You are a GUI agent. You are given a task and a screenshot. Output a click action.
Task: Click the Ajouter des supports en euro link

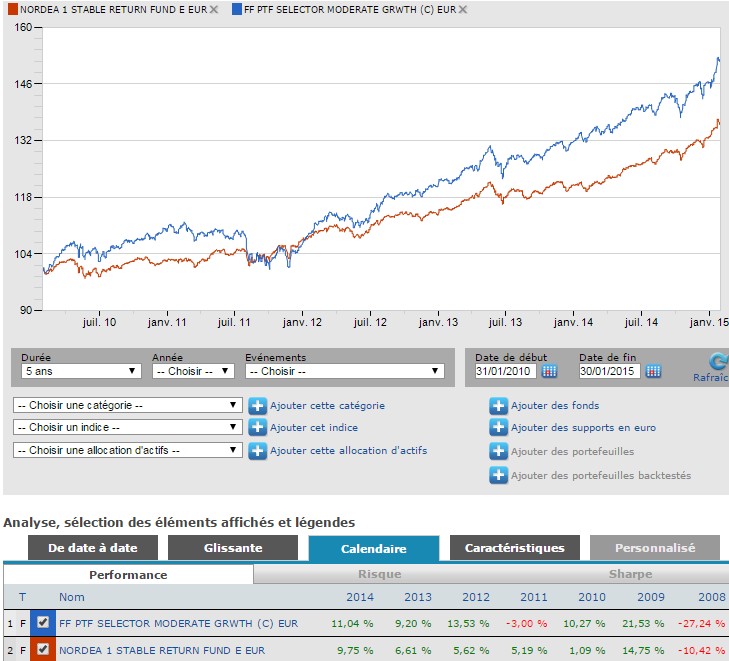click(x=583, y=428)
